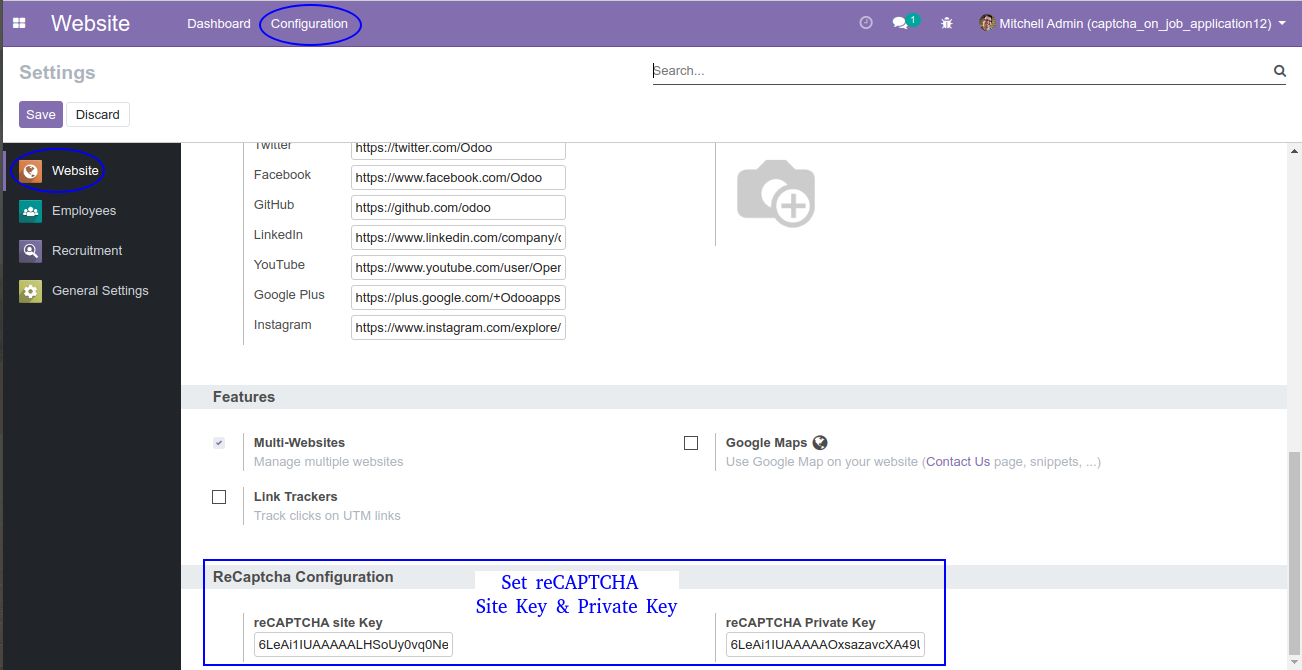The width and height of the screenshot is (1302, 670).
Task: Click Mitchell Admin avatar image
Action: (x=986, y=23)
